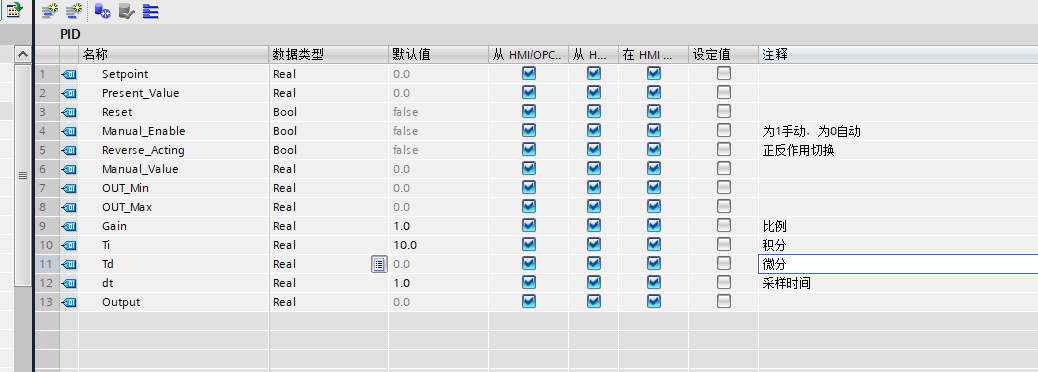Click the 数据类型 column header

pos(328,55)
